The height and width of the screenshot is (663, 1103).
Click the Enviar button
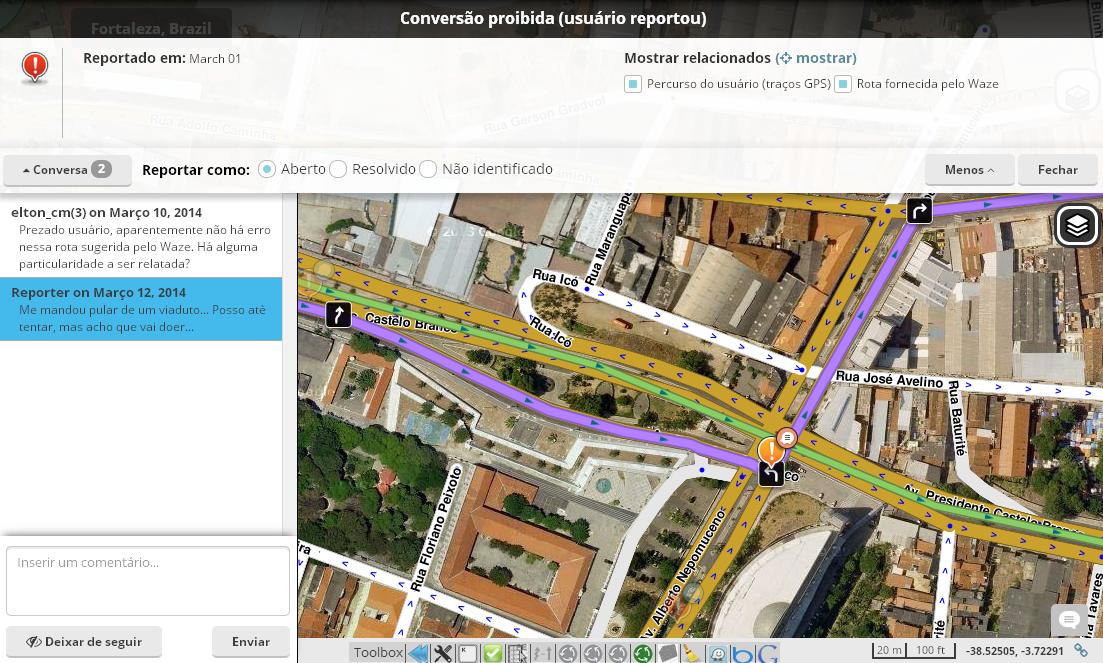251,642
